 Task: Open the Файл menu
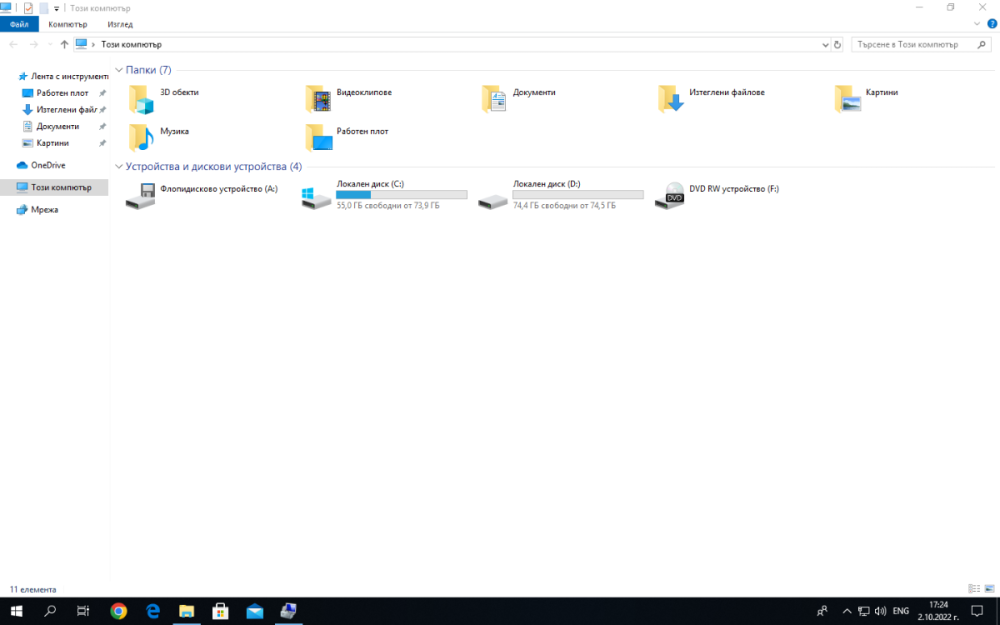[19, 24]
